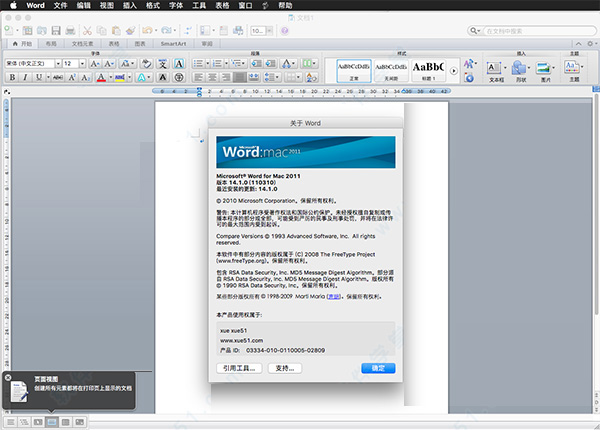Click the enclosed character 字 icon
This screenshot has height=430, width=600.
[179, 77]
